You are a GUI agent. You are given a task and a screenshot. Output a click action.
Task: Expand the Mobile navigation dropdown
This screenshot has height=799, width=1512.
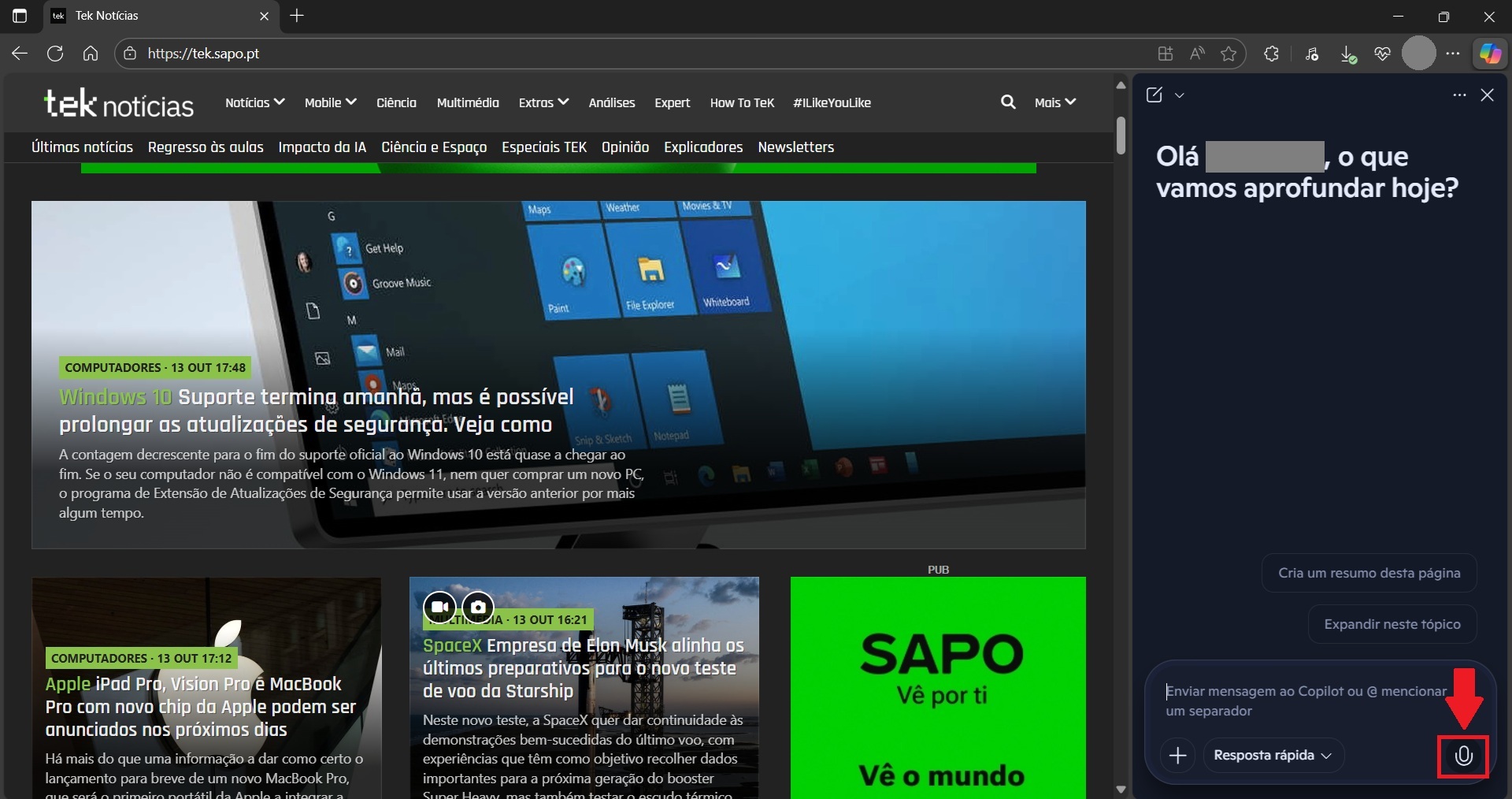pyautogui.click(x=330, y=102)
